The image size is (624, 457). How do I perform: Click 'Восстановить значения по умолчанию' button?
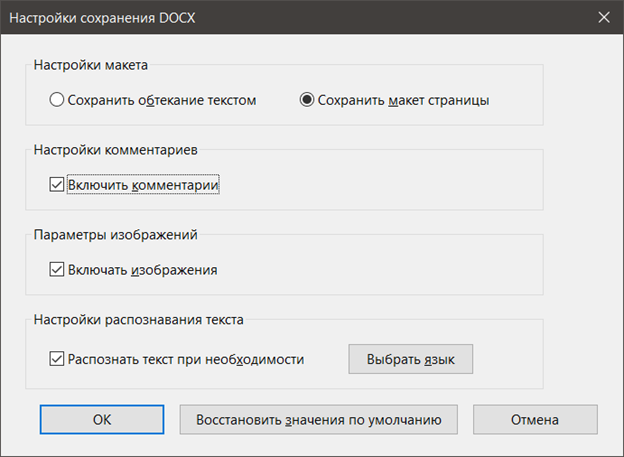318,420
